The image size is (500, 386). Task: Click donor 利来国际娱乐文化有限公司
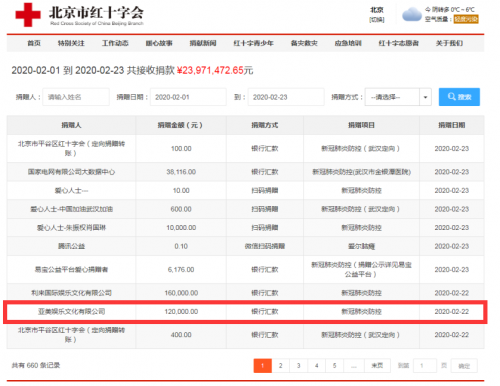click(x=71, y=293)
